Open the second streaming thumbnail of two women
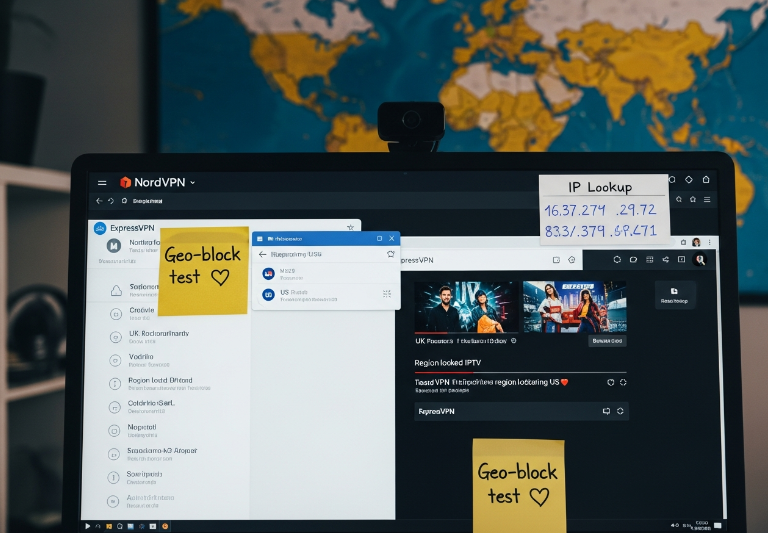This screenshot has width=768, height=533. 575,307
